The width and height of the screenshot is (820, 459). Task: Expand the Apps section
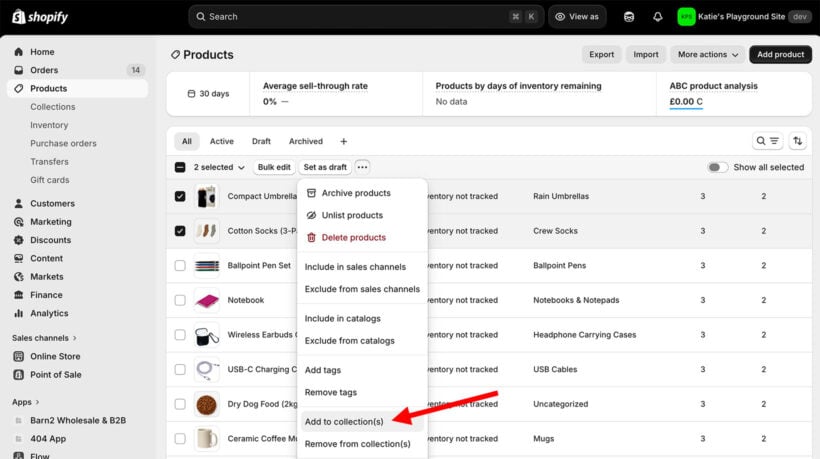point(26,402)
